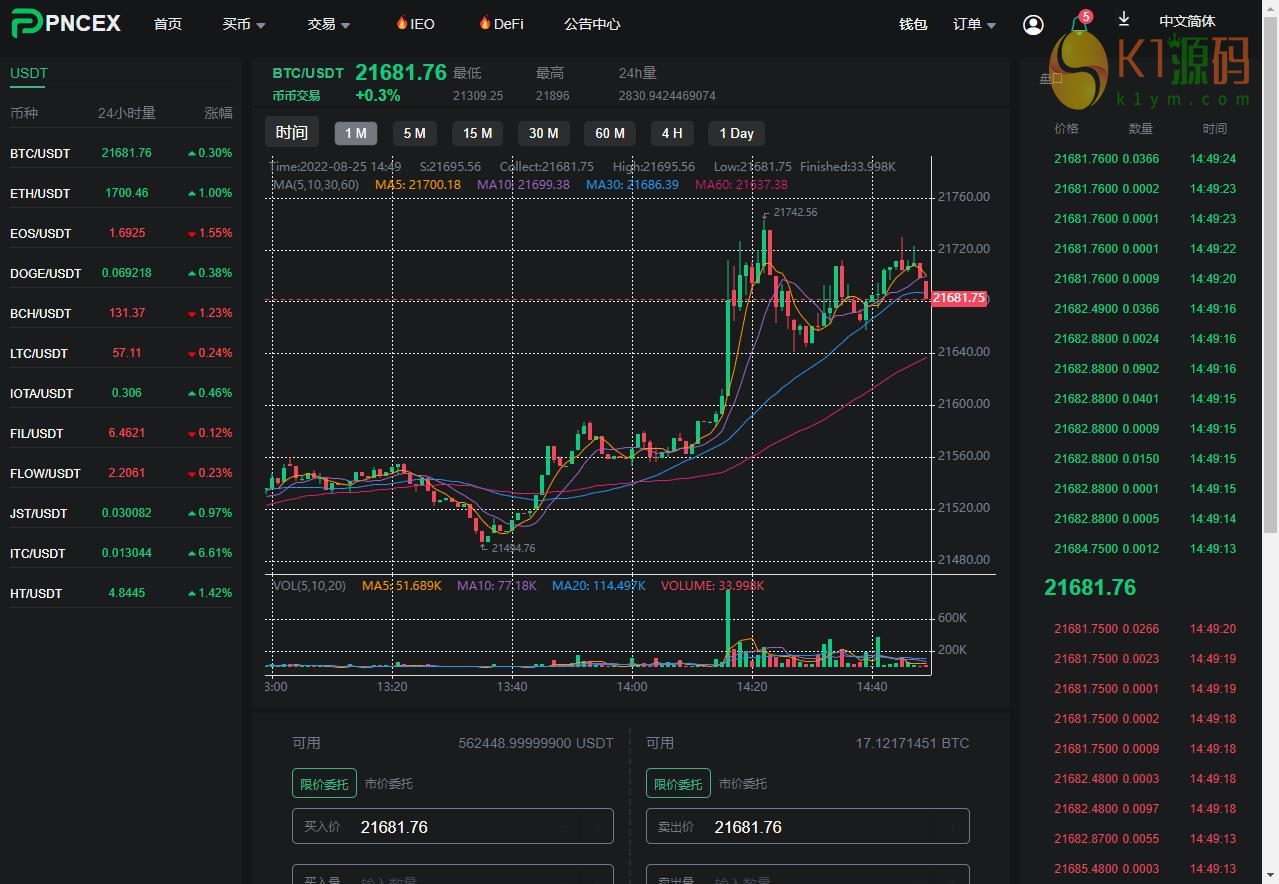The image size is (1279, 884).
Task: Set chart interval to 15 M
Action: [478, 133]
